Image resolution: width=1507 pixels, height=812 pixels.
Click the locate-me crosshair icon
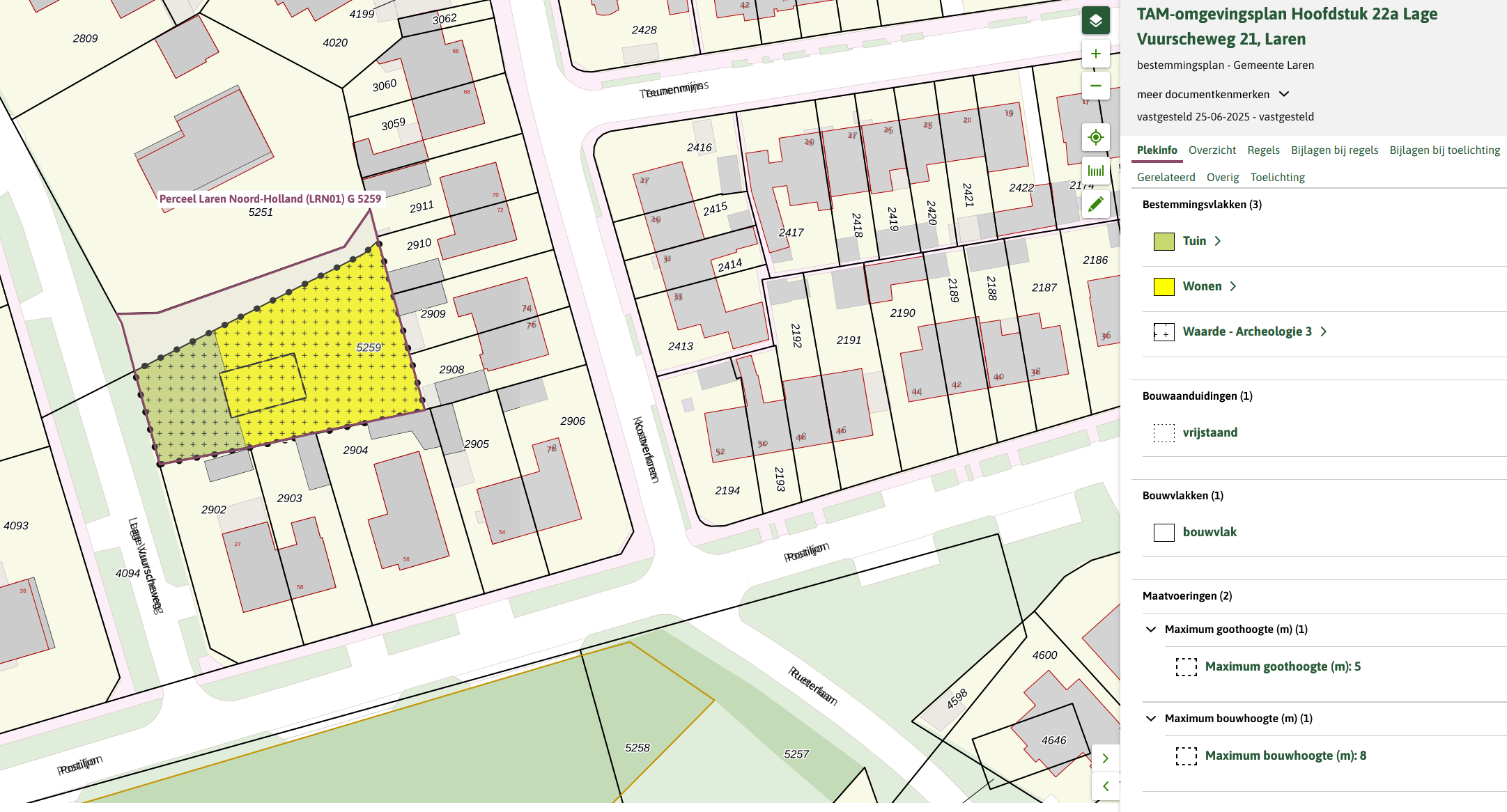pos(1095,137)
